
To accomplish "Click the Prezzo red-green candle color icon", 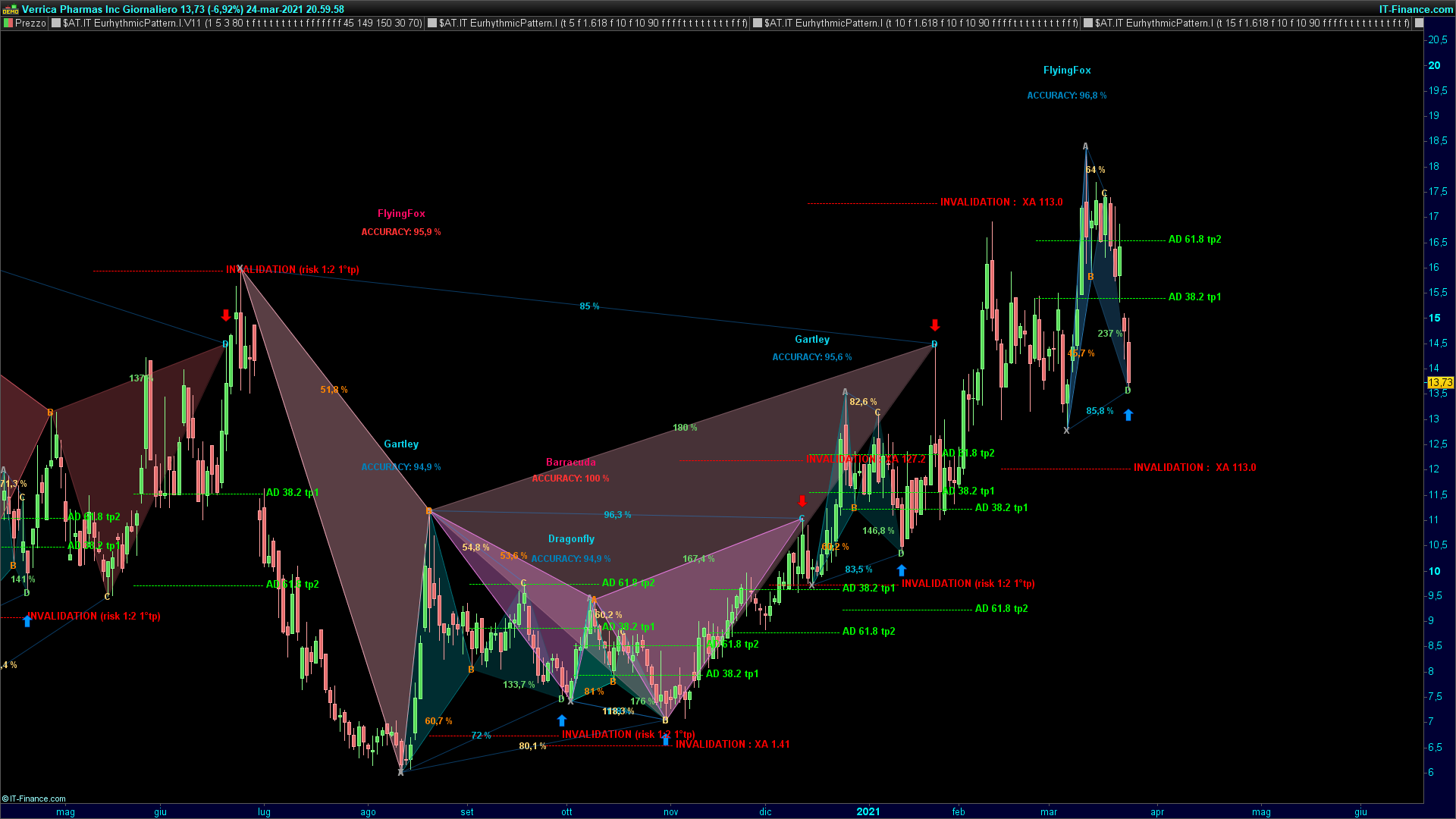I will (8, 24).
